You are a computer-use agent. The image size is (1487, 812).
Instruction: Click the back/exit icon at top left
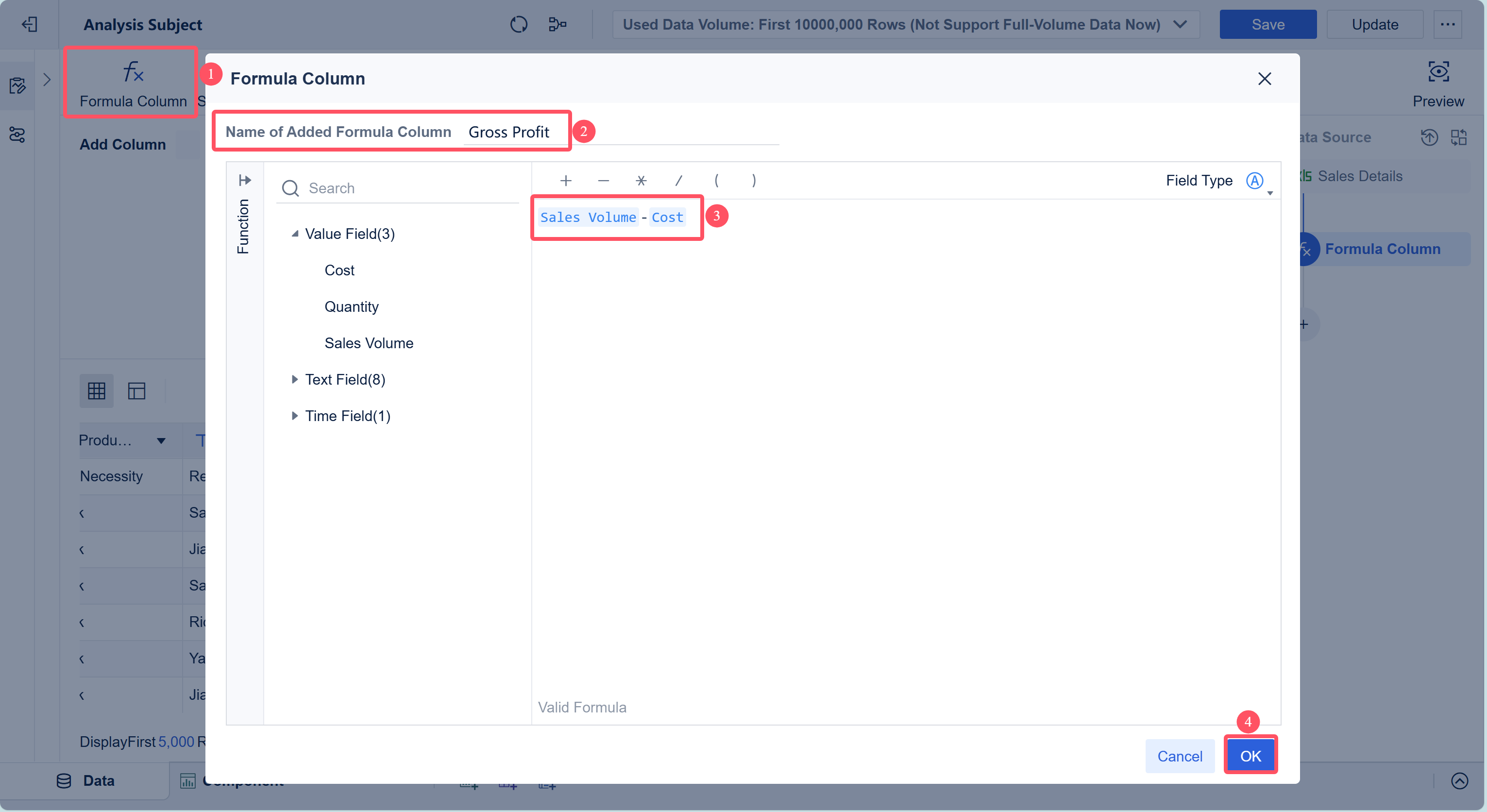pos(30,24)
